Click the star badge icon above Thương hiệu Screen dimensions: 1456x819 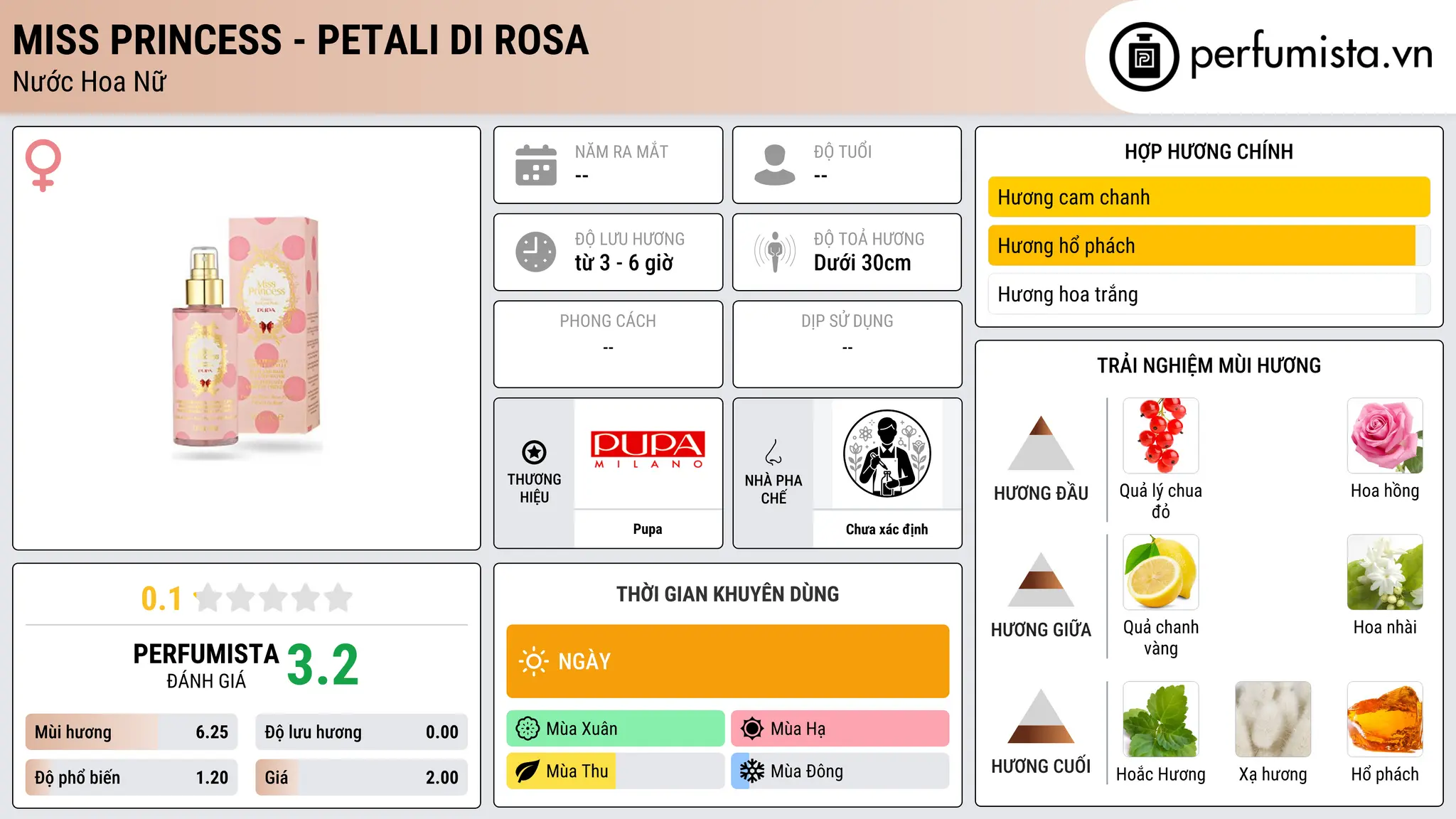[x=534, y=451]
